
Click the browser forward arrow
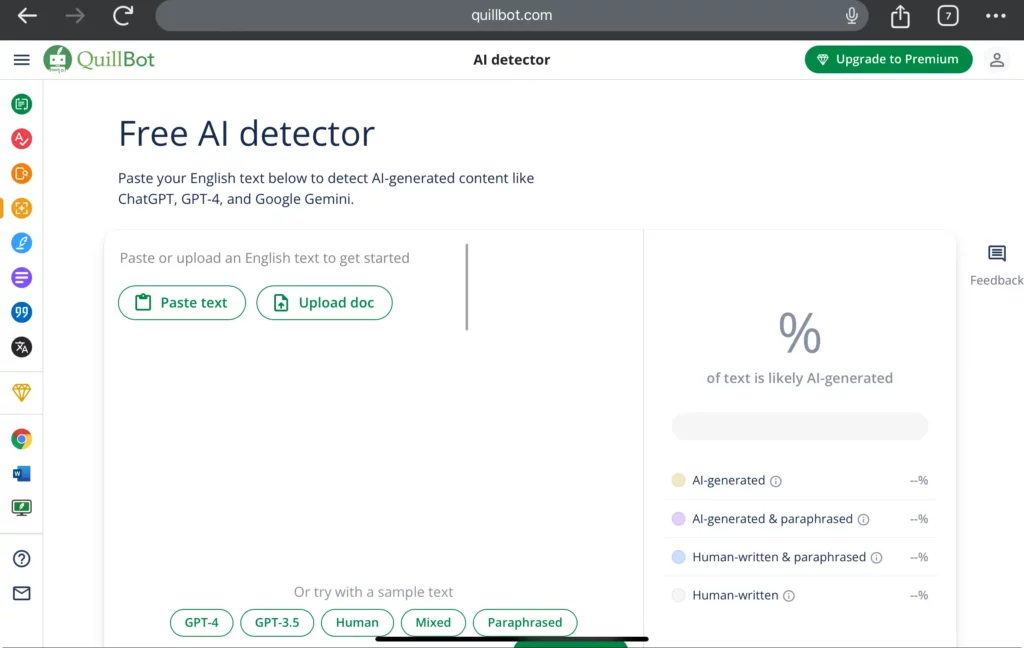tap(75, 15)
